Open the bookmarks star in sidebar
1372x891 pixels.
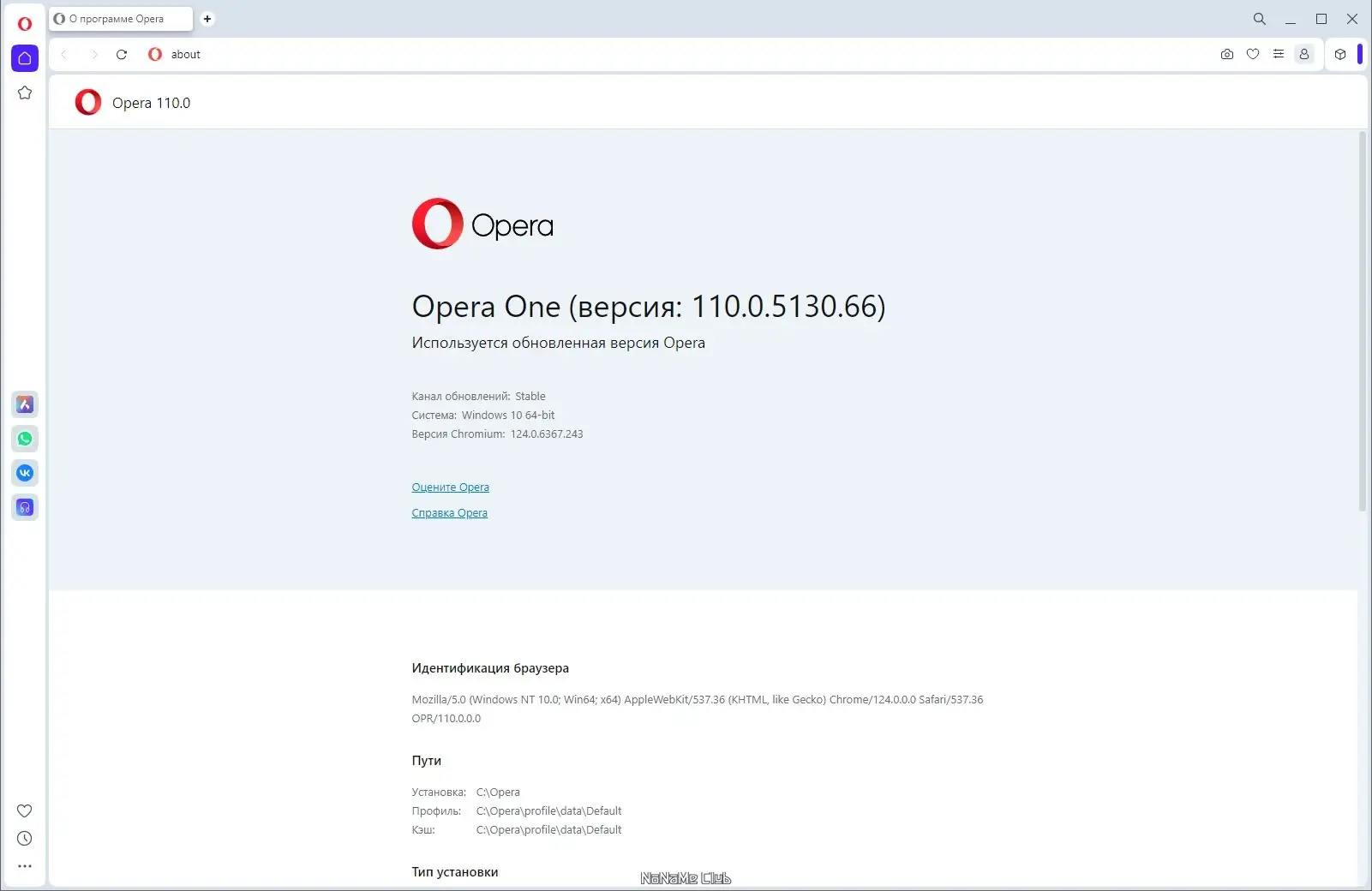coord(25,93)
